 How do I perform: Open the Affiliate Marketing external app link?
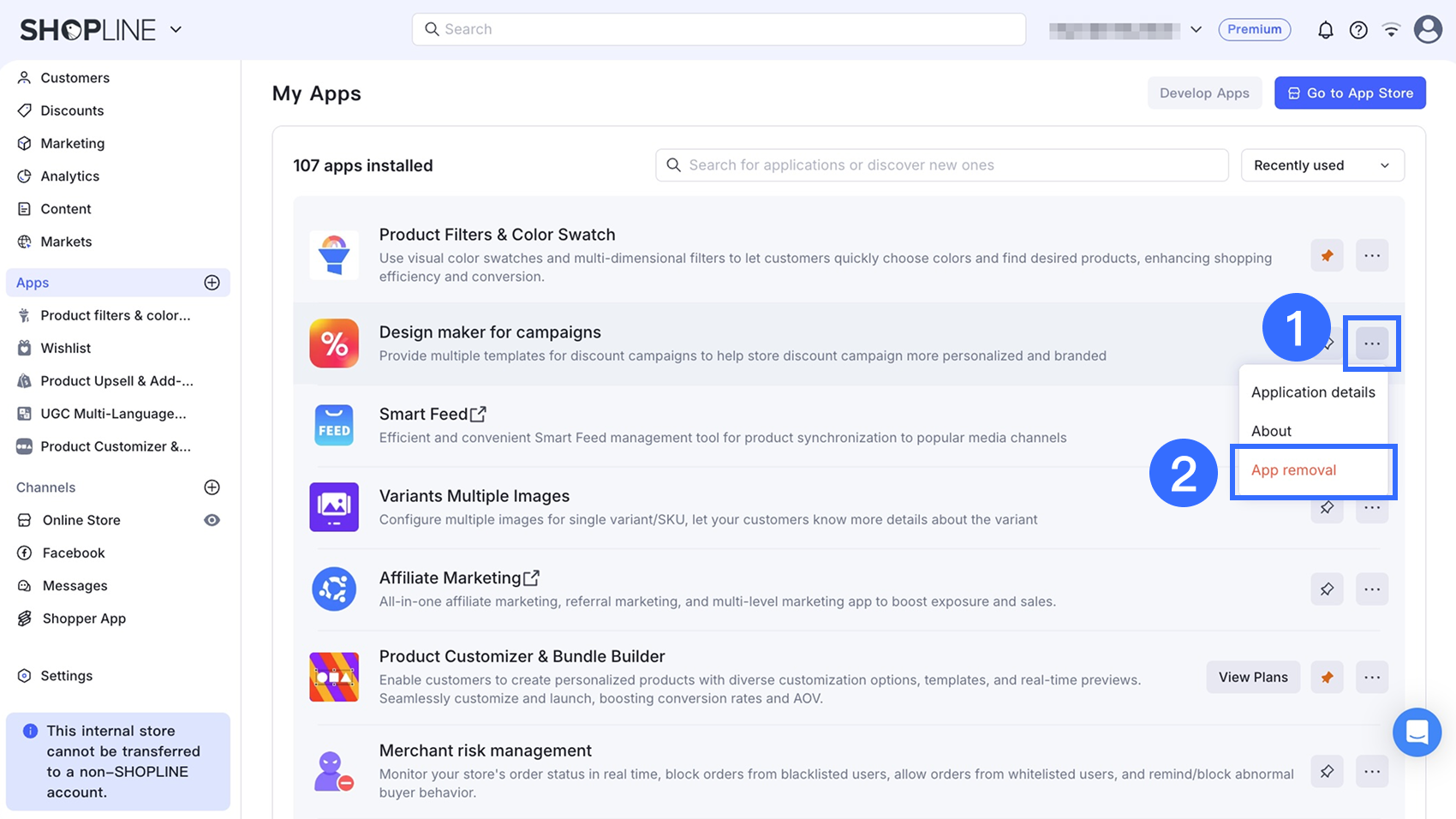click(531, 577)
